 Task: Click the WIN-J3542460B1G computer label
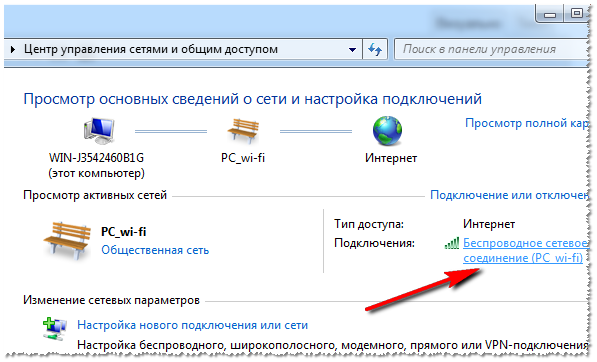click(x=96, y=165)
